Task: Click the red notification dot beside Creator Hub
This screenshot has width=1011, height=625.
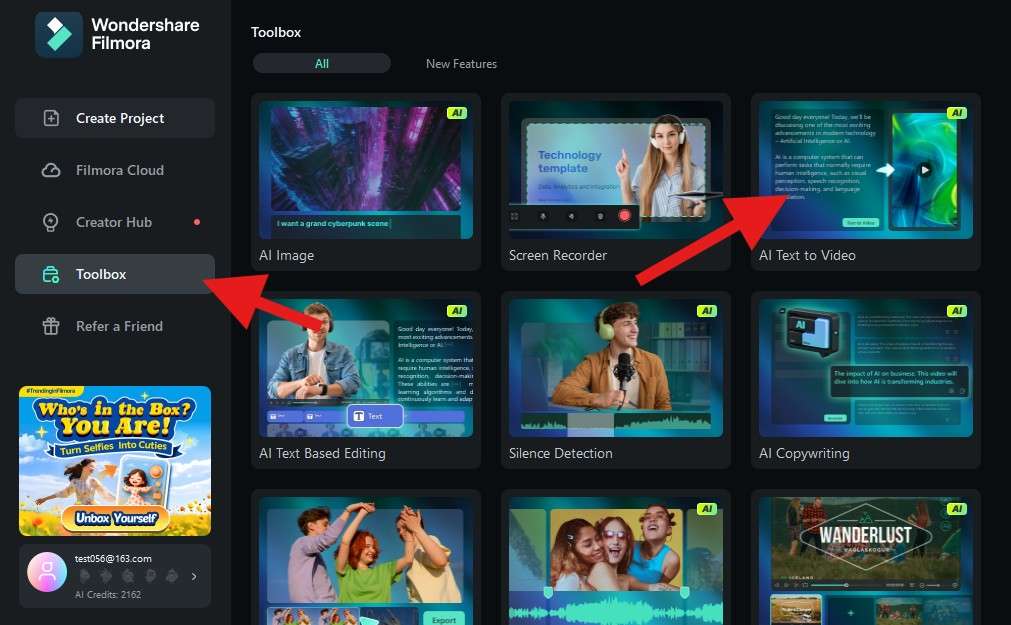Action: coord(197,222)
